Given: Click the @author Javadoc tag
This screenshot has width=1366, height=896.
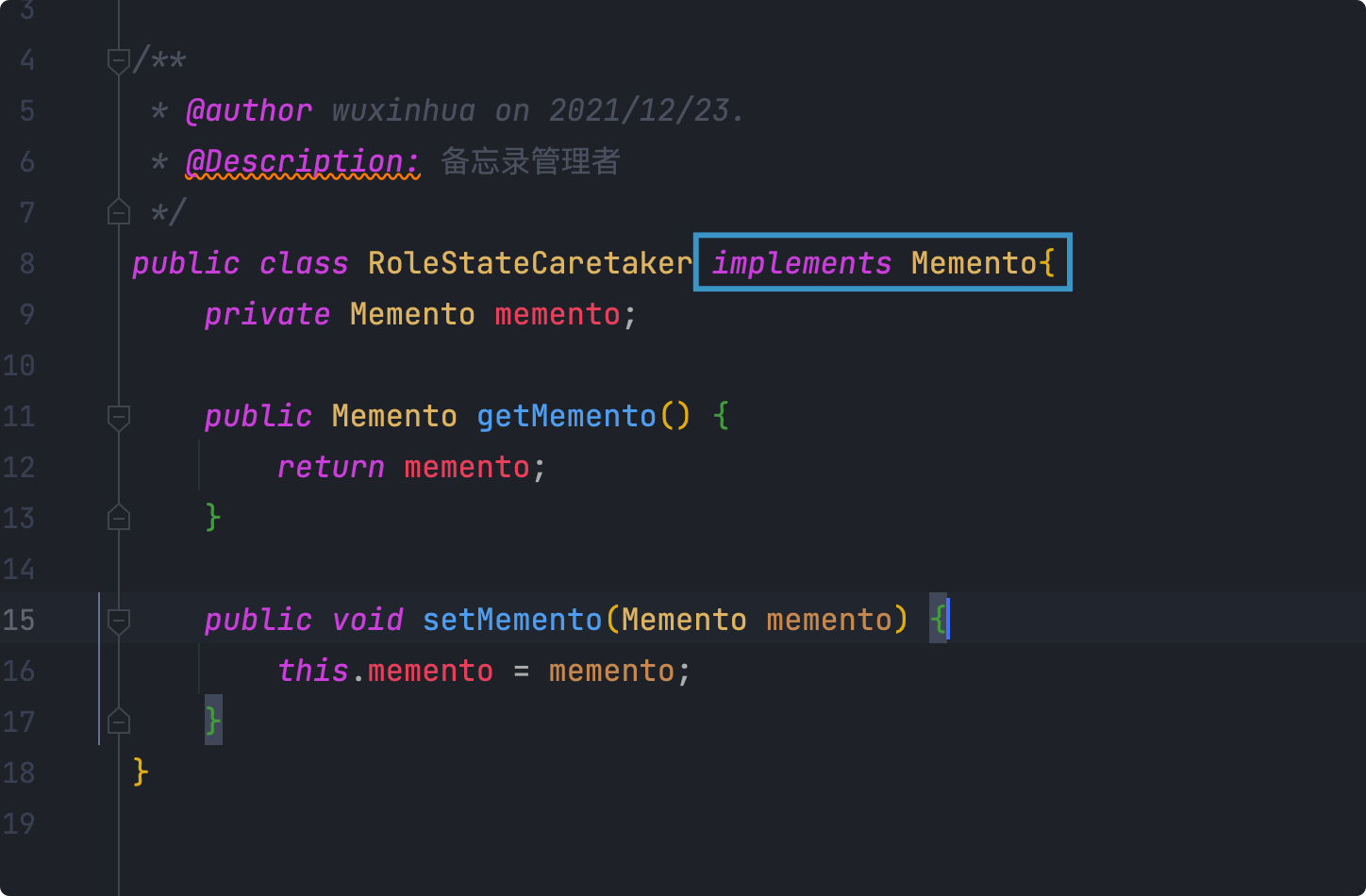Looking at the screenshot, I should coord(249,111).
